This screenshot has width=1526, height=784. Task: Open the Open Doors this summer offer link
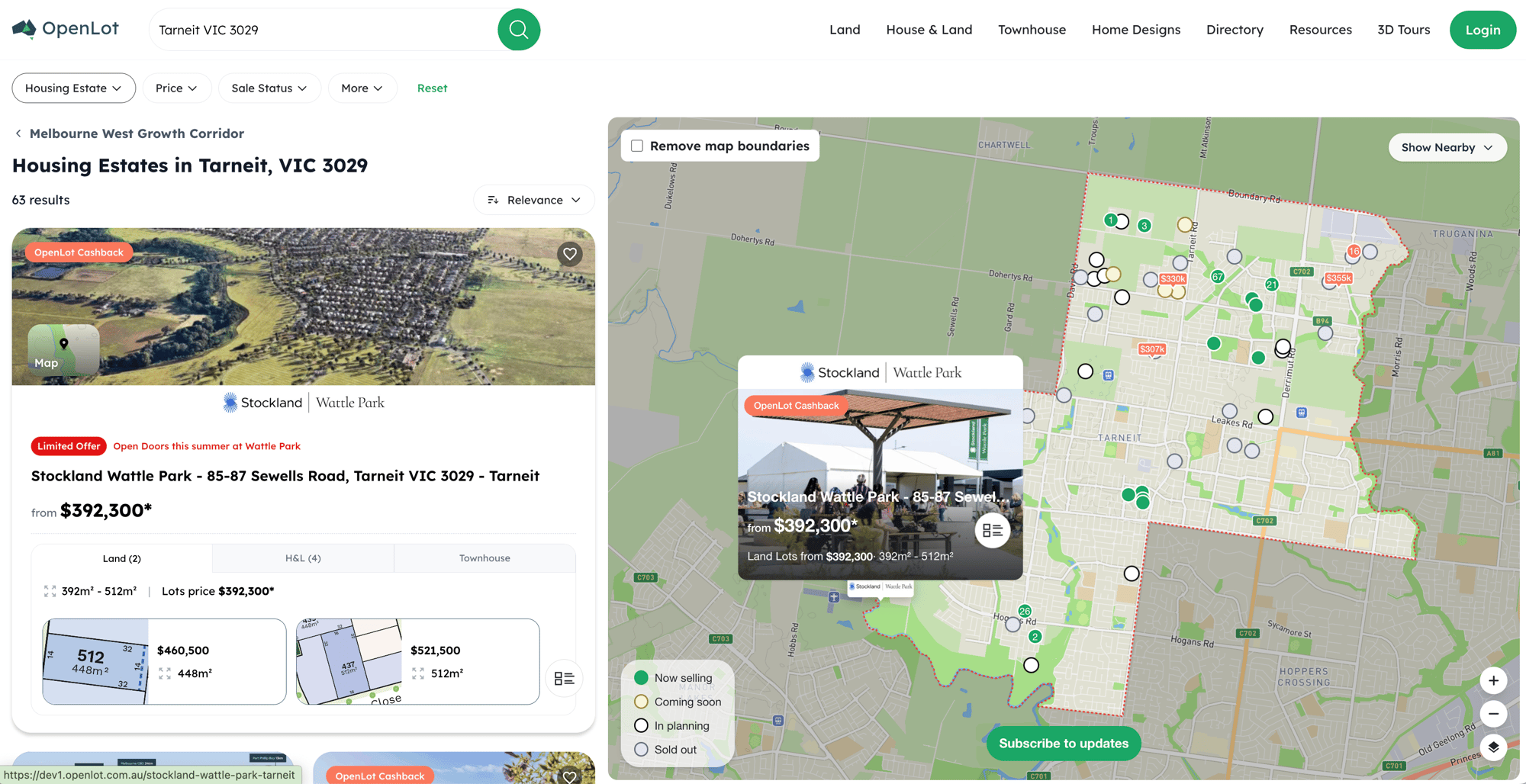click(207, 446)
